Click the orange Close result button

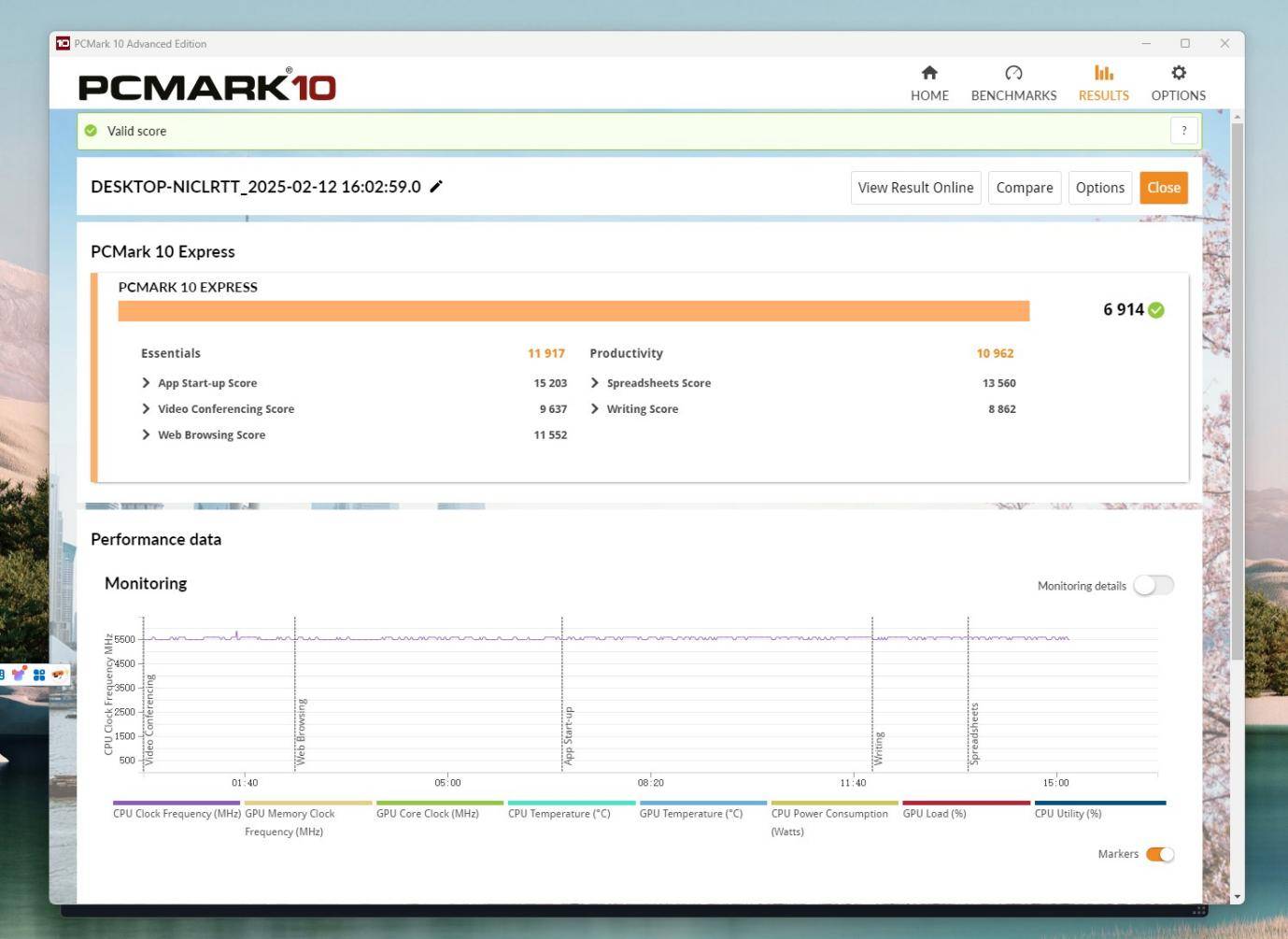point(1164,188)
